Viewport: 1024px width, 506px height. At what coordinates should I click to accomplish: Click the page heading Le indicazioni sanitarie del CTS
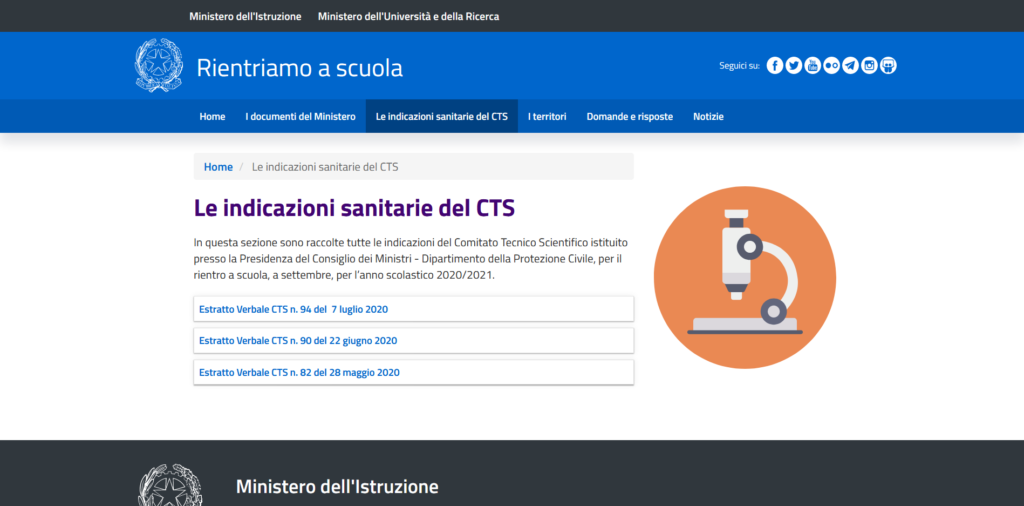pos(355,208)
